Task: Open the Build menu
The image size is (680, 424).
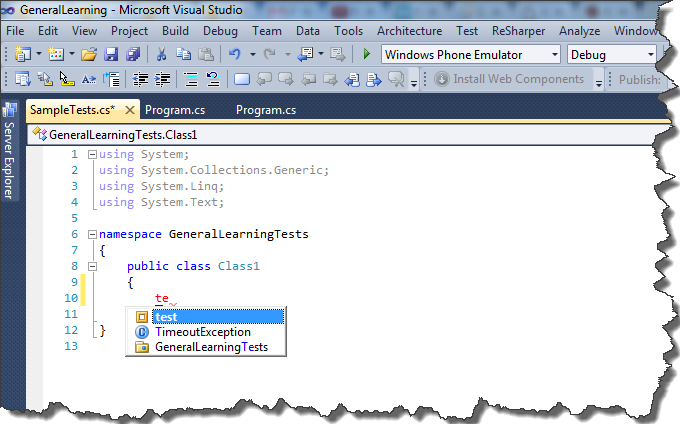Action: click(175, 31)
